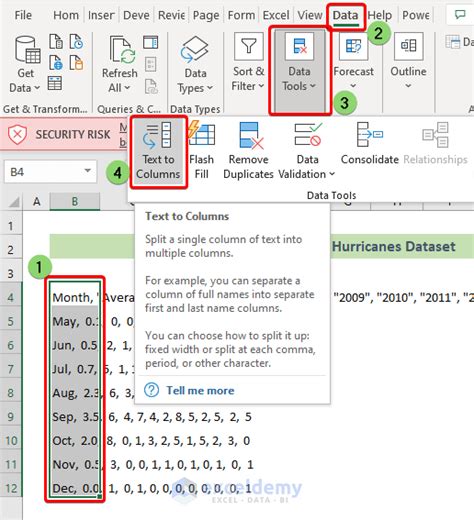Switch to the Help tab
474x520 pixels.
coord(380,15)
